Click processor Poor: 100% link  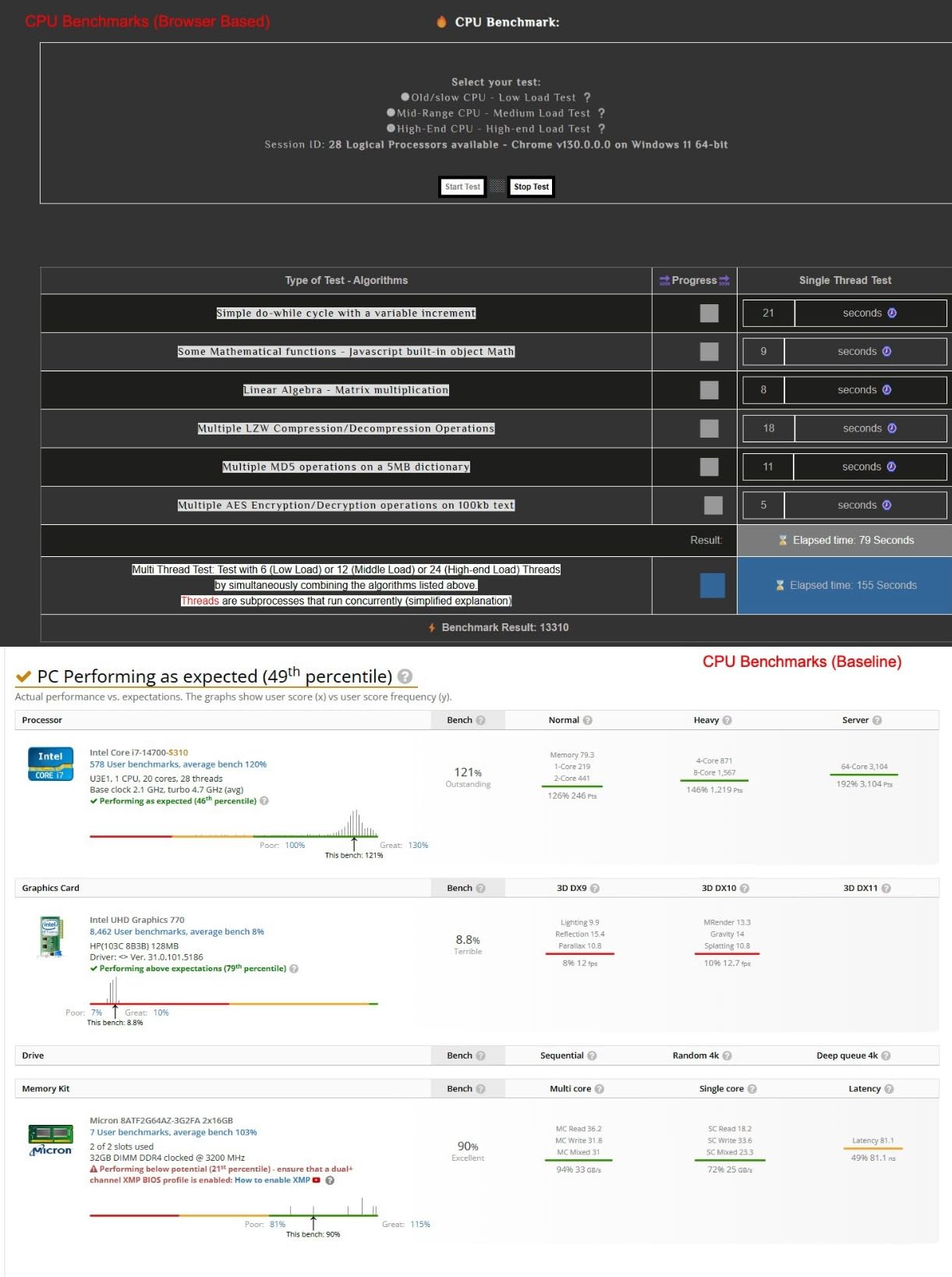(x=295, y=846)
